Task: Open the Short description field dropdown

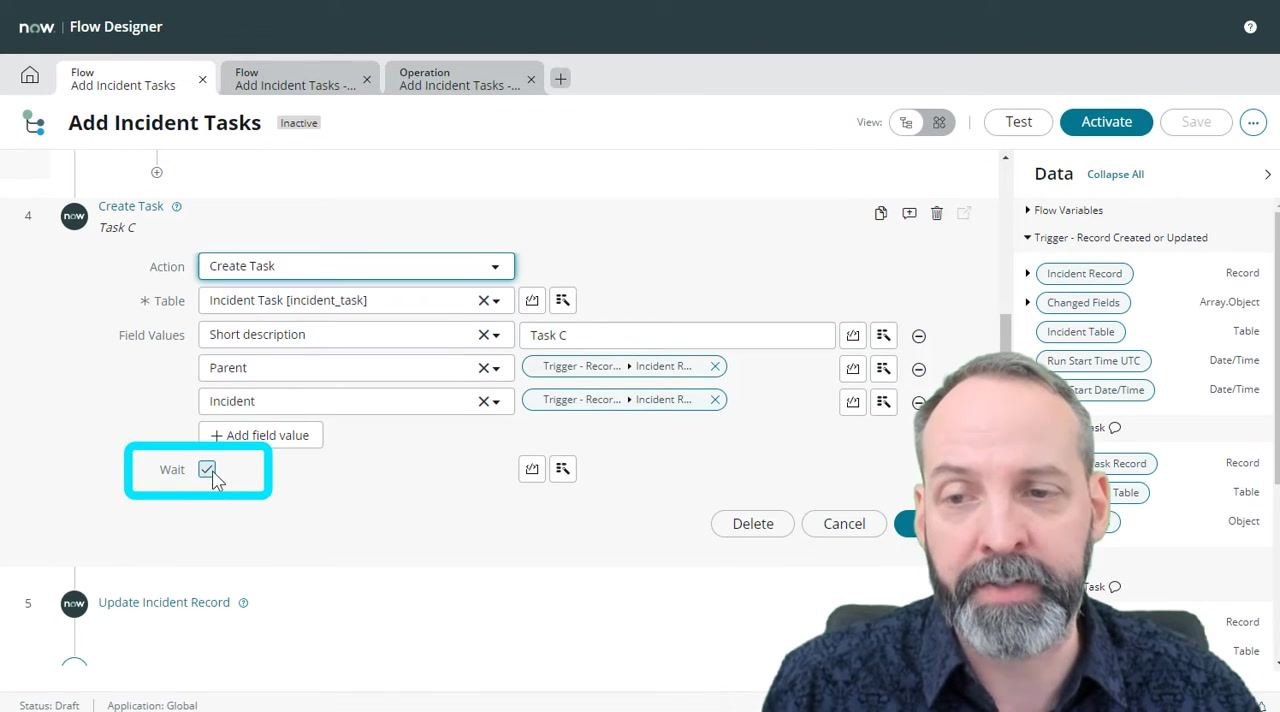Action: [x=496, y=335]
